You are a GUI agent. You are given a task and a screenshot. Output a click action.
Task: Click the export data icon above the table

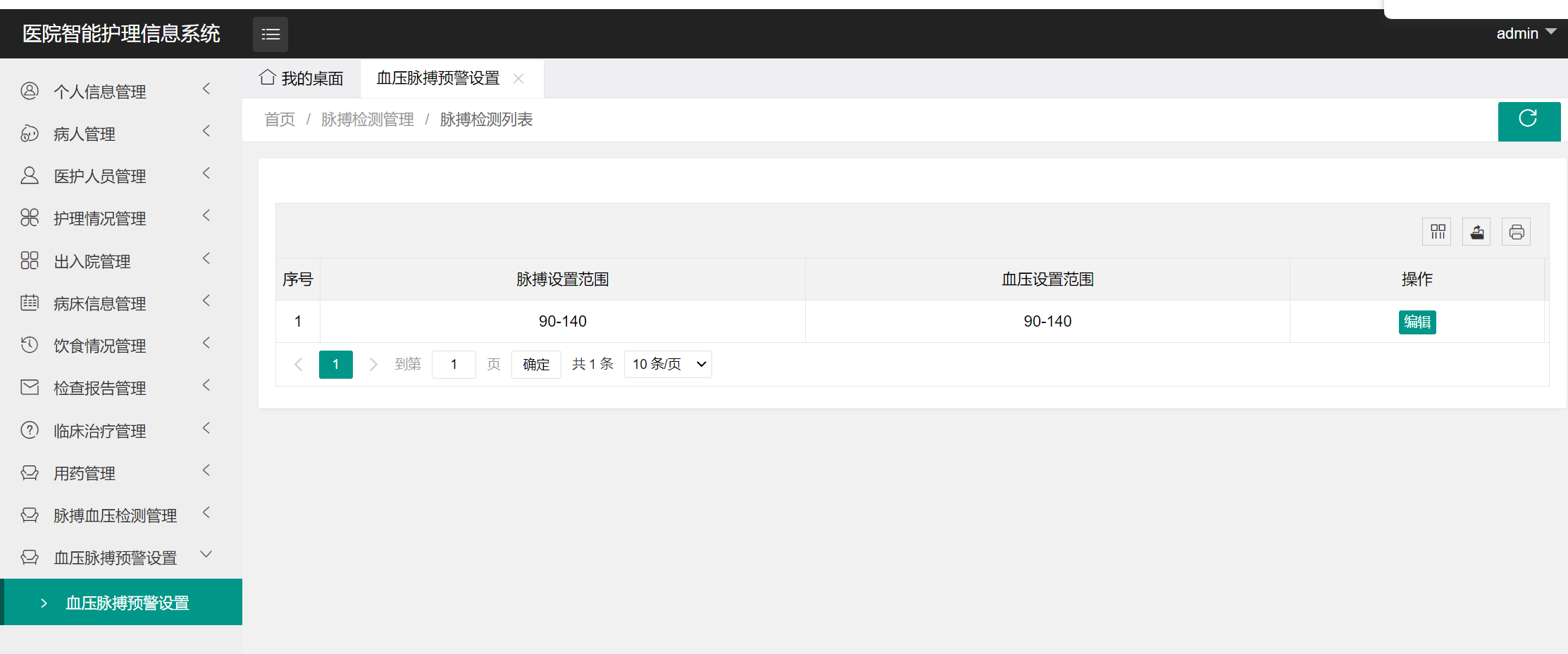tap(1476, 231)
